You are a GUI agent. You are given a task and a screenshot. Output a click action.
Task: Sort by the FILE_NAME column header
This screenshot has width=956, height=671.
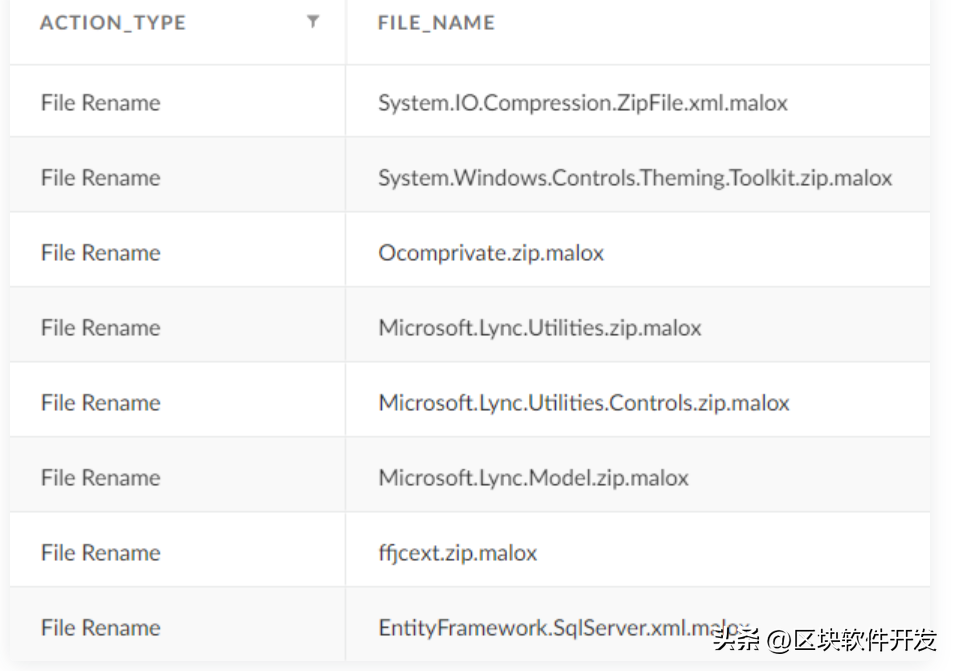pos(436,23)
